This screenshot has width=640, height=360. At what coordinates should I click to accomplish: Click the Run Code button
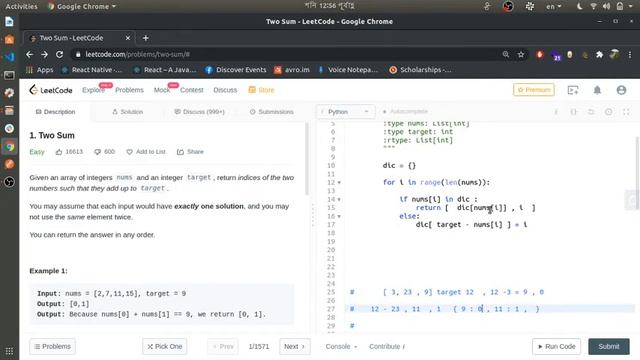pyautogui.click(x=557, y=347)
